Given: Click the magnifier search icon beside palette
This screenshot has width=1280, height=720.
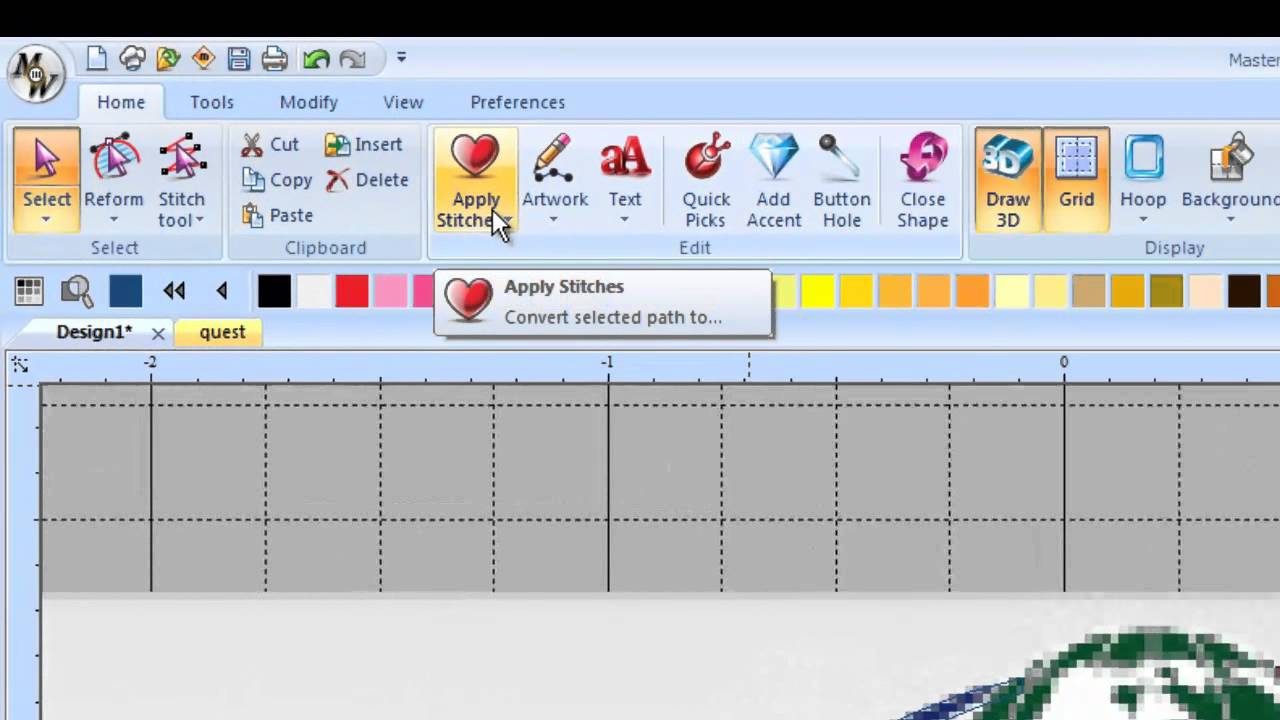Looking at the screenshot, I should pos(77,291).
